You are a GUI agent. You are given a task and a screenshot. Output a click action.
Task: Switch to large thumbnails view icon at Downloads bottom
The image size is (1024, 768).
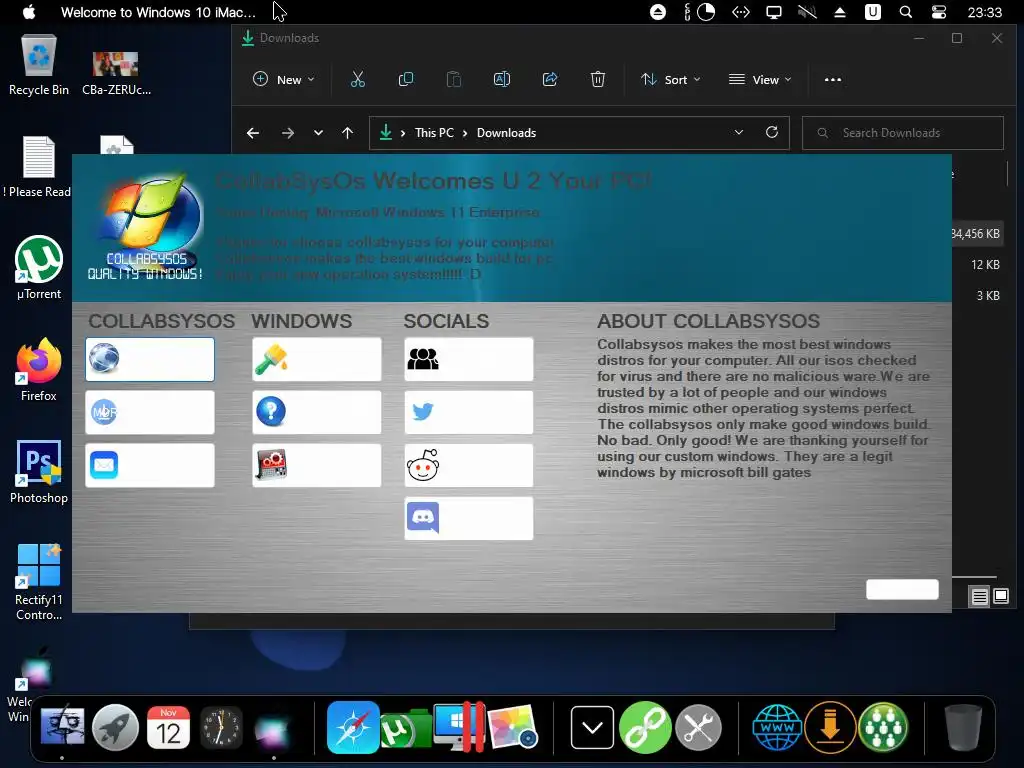tap(1001, 596)
